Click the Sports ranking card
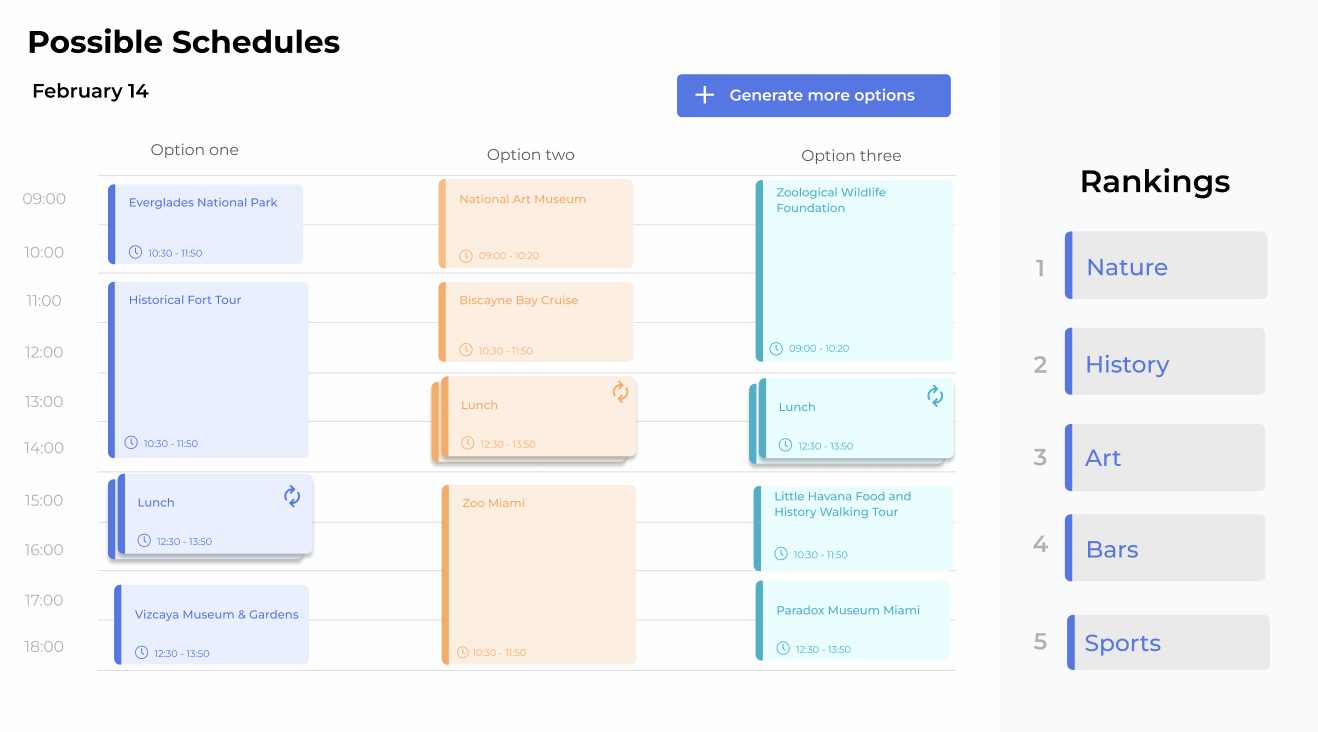Screen dimensions: 1318x732 1167,642
